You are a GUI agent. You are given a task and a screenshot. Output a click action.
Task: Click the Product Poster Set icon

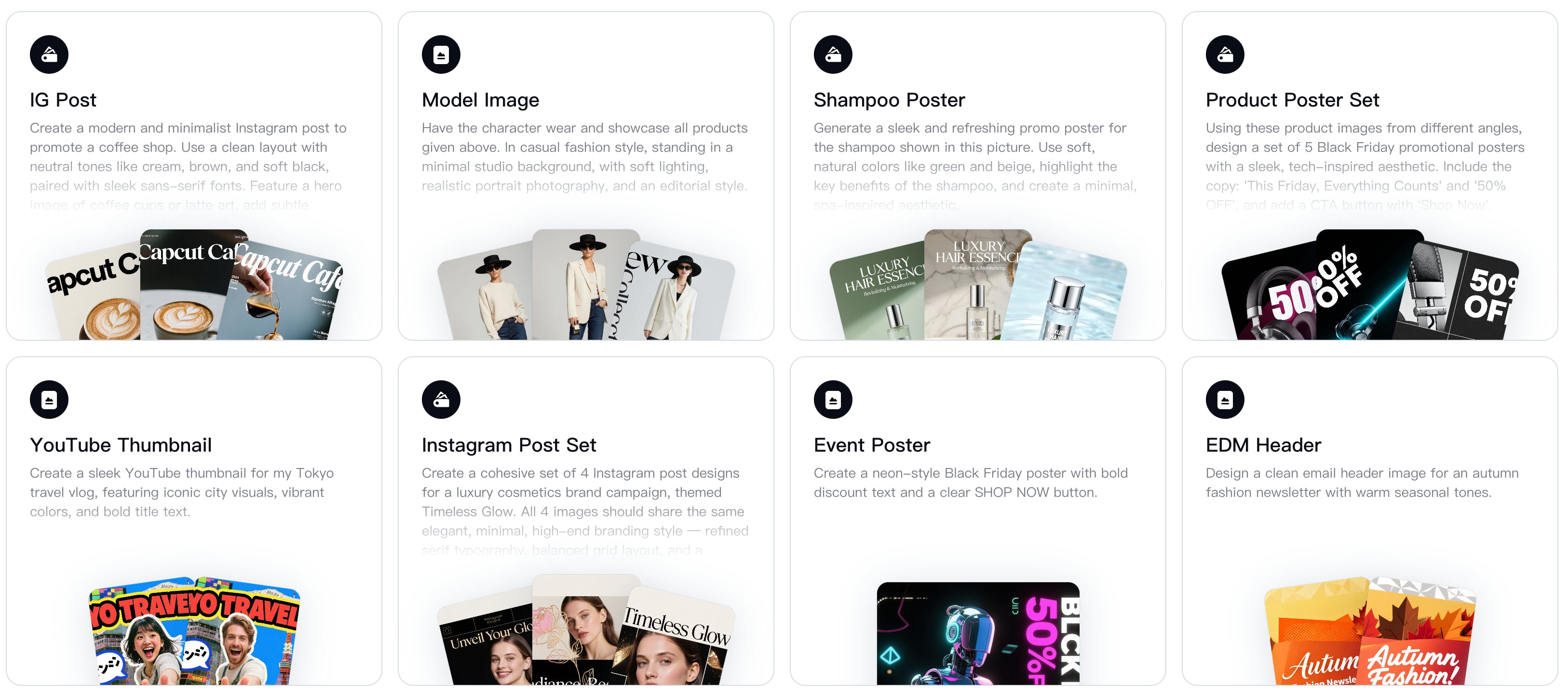click(x=1225, y=54)
